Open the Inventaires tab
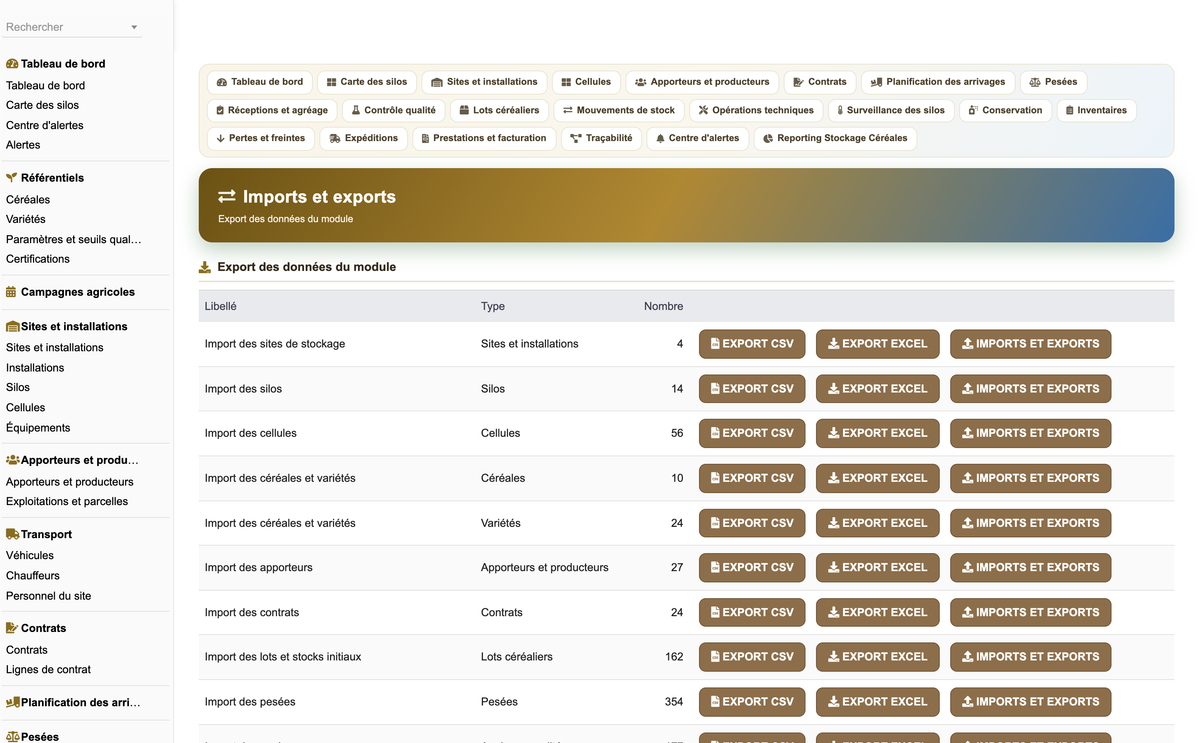1200x743 pixels. pos(1096,110)
